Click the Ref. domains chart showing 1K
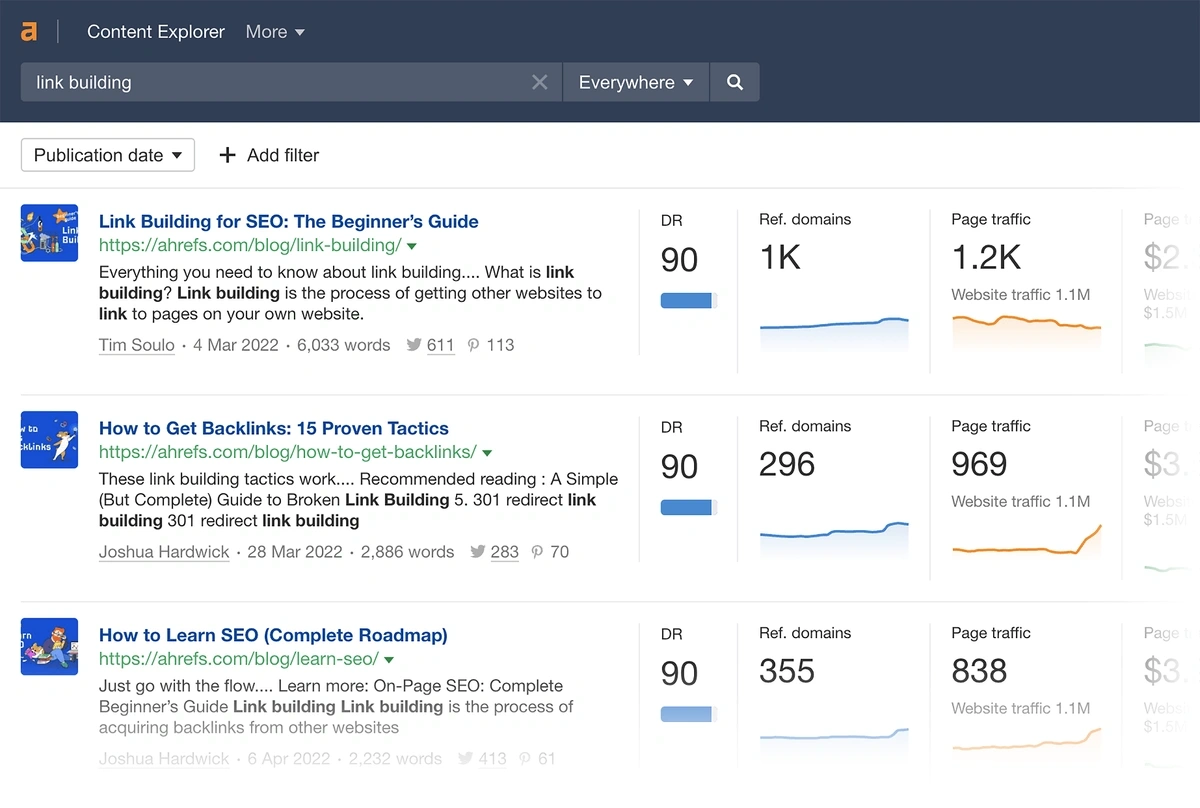This screenshot has height=808, width=1200. [x=834, y=333]
